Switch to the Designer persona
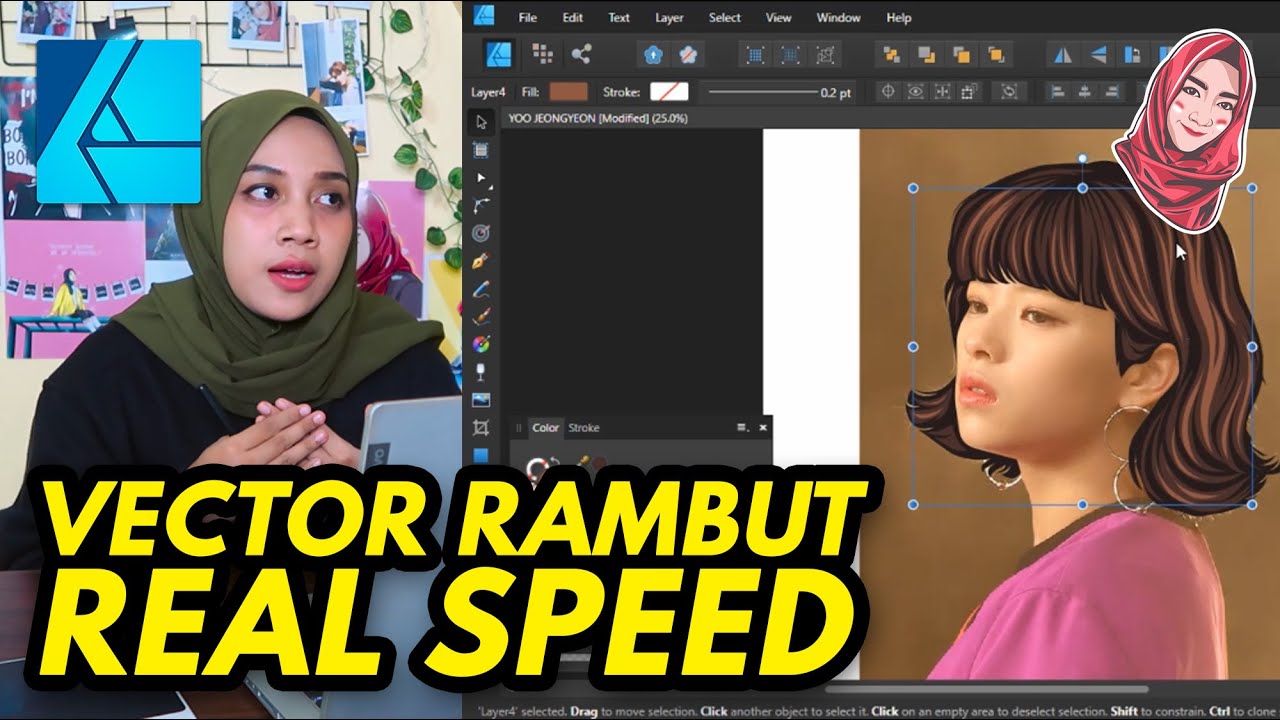Viewport: 1280px width, 720px height. [x=499, y=54]
